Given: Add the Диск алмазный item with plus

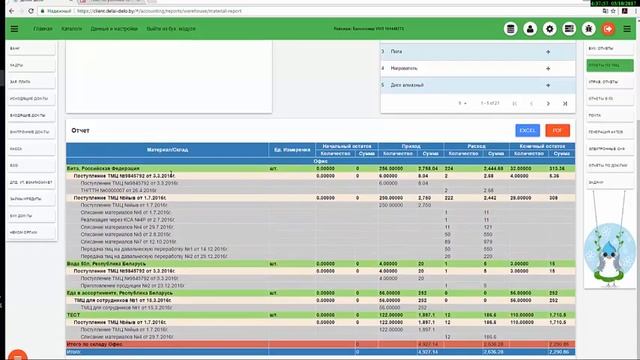Looking at the screenshot, I should (548, 85).
